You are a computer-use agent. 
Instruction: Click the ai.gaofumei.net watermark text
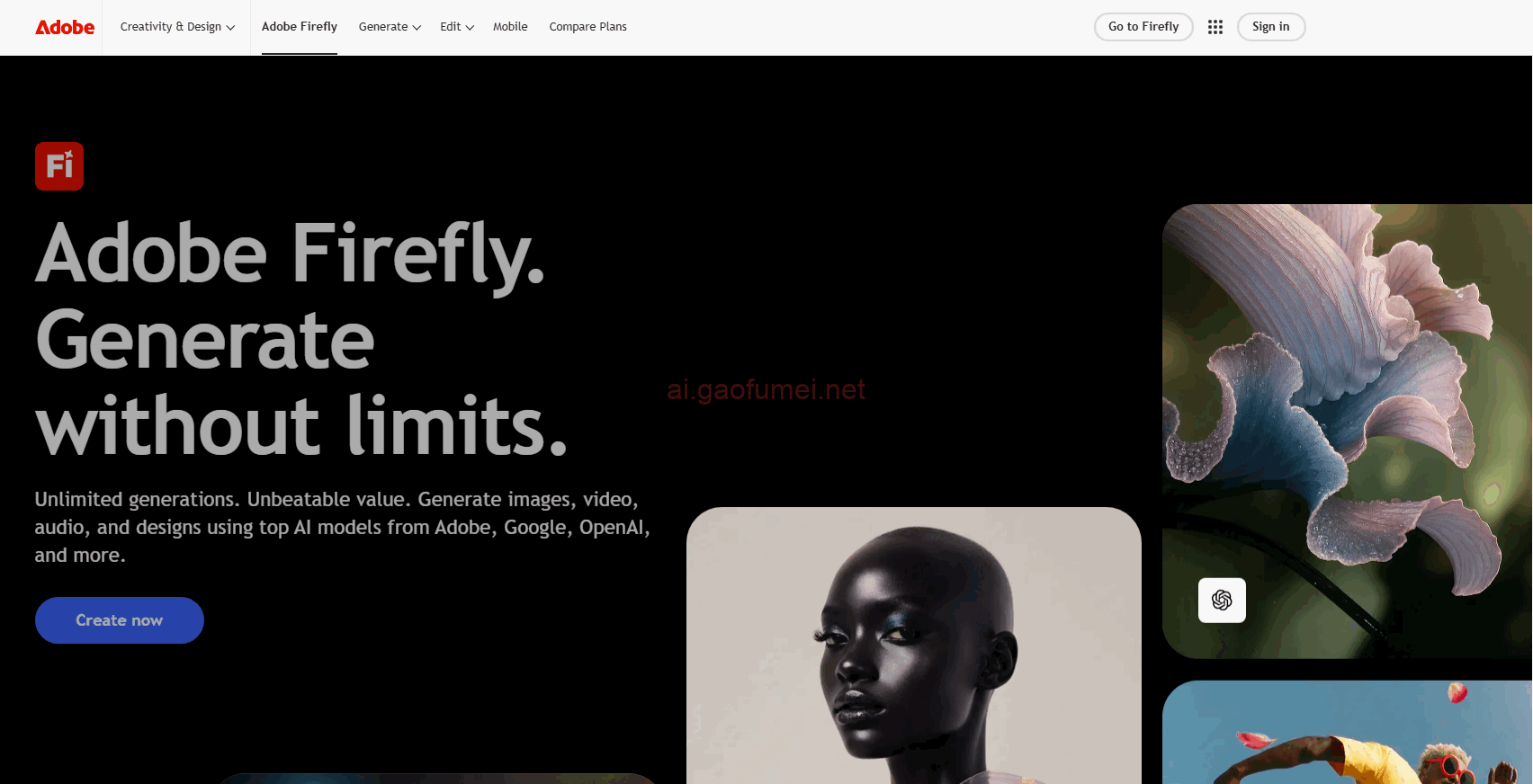pos(766,389)
